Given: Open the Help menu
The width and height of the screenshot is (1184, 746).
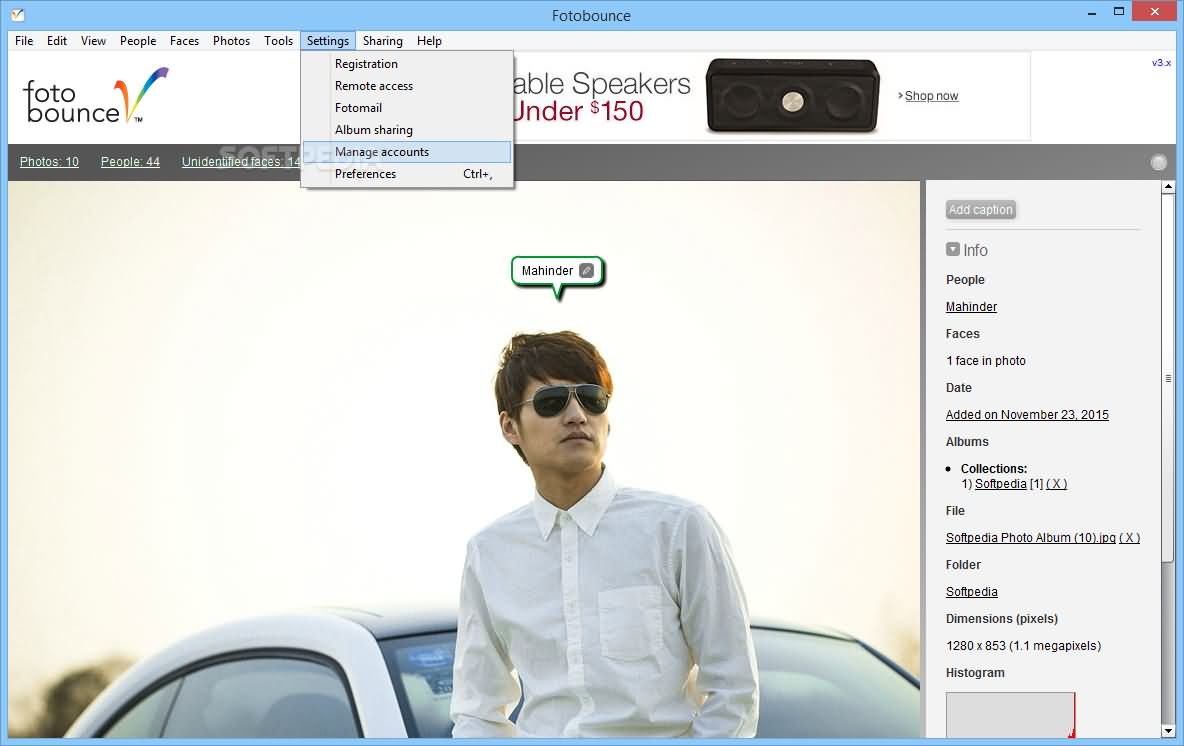Looking at the screenshot, I should click(429, 41).
